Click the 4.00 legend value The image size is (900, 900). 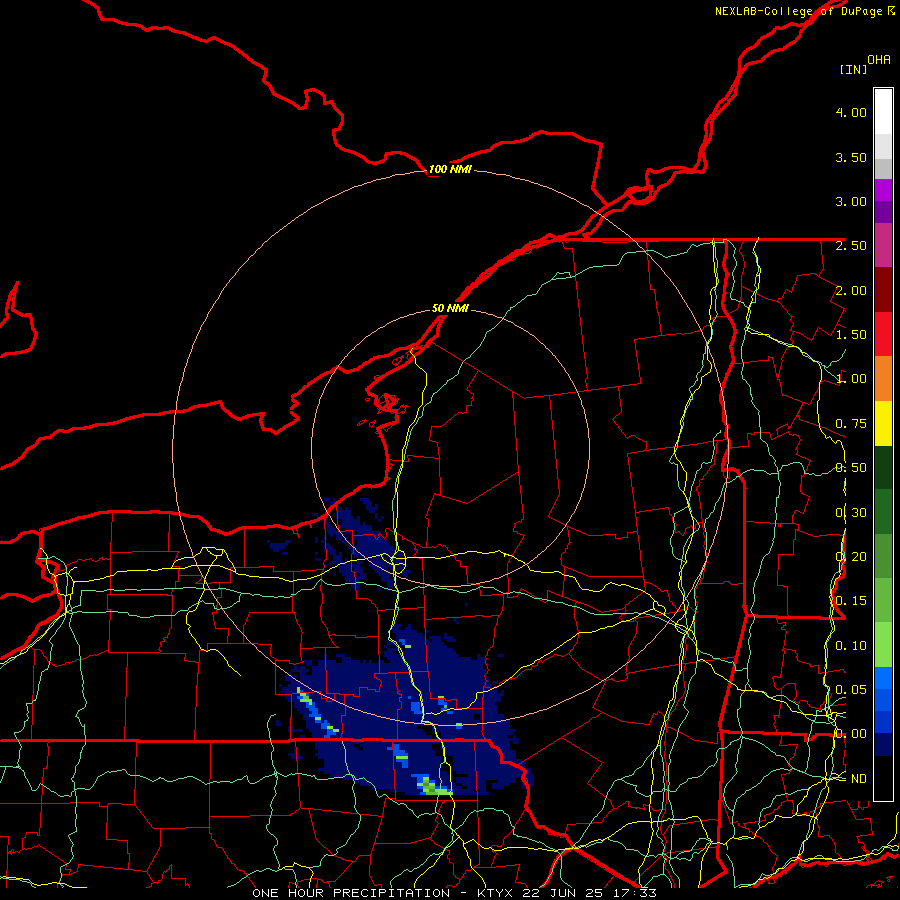click(851, 112)
